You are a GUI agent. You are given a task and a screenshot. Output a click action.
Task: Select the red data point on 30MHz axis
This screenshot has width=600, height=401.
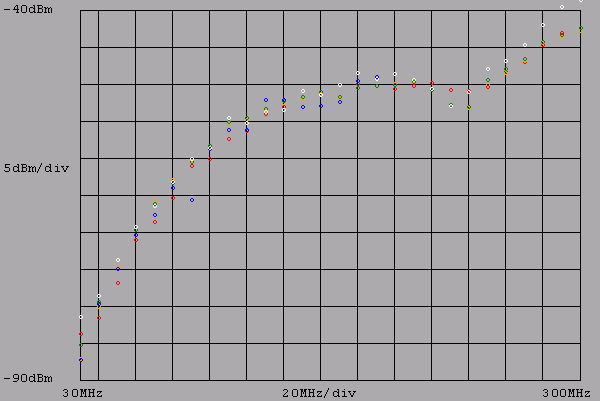point(81,334)
